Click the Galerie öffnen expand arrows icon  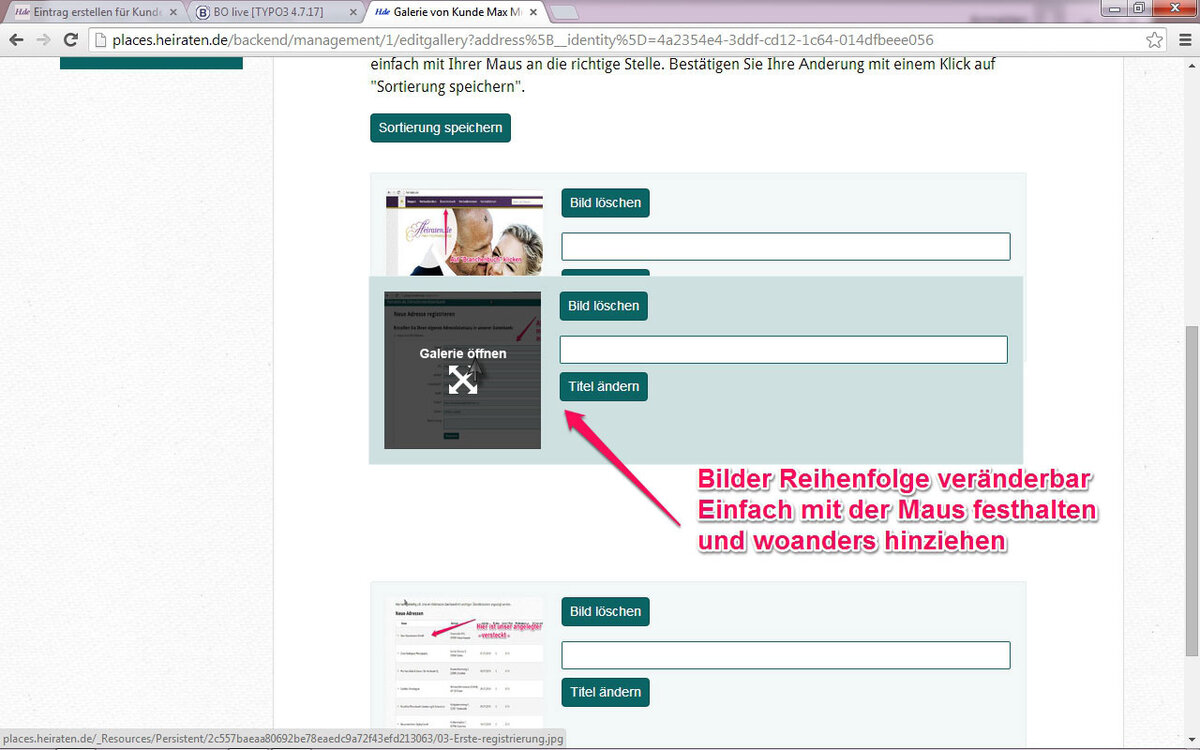(462, 380)
